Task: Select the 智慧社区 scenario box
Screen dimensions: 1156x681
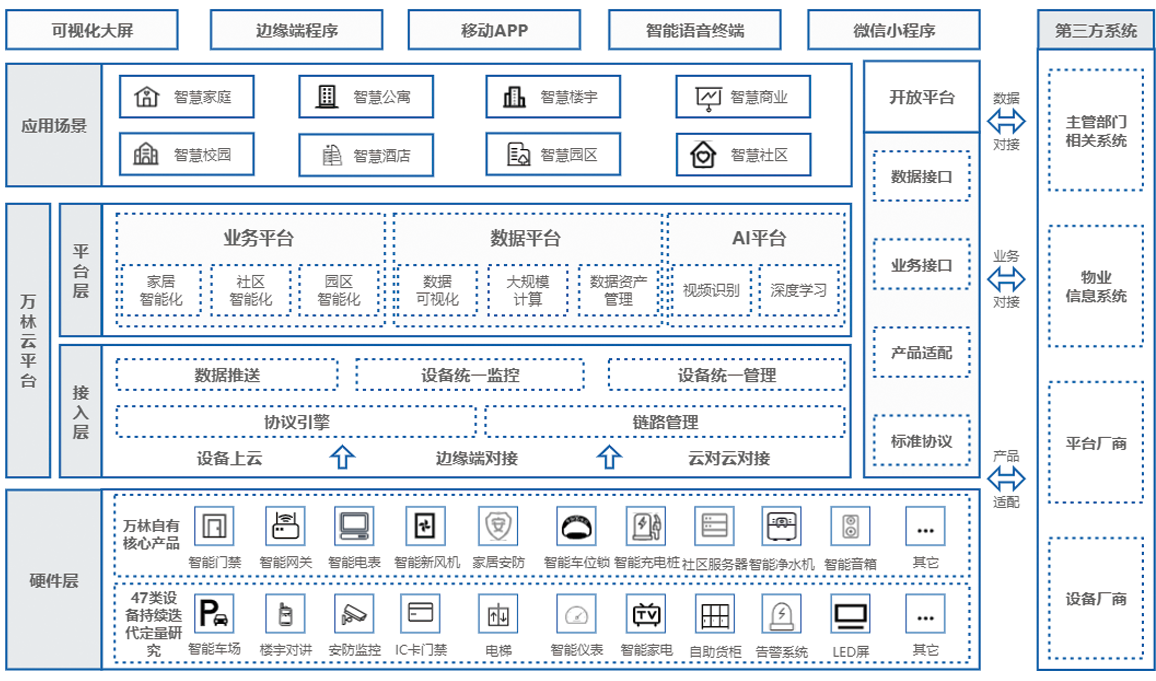Action: (743, 155)
